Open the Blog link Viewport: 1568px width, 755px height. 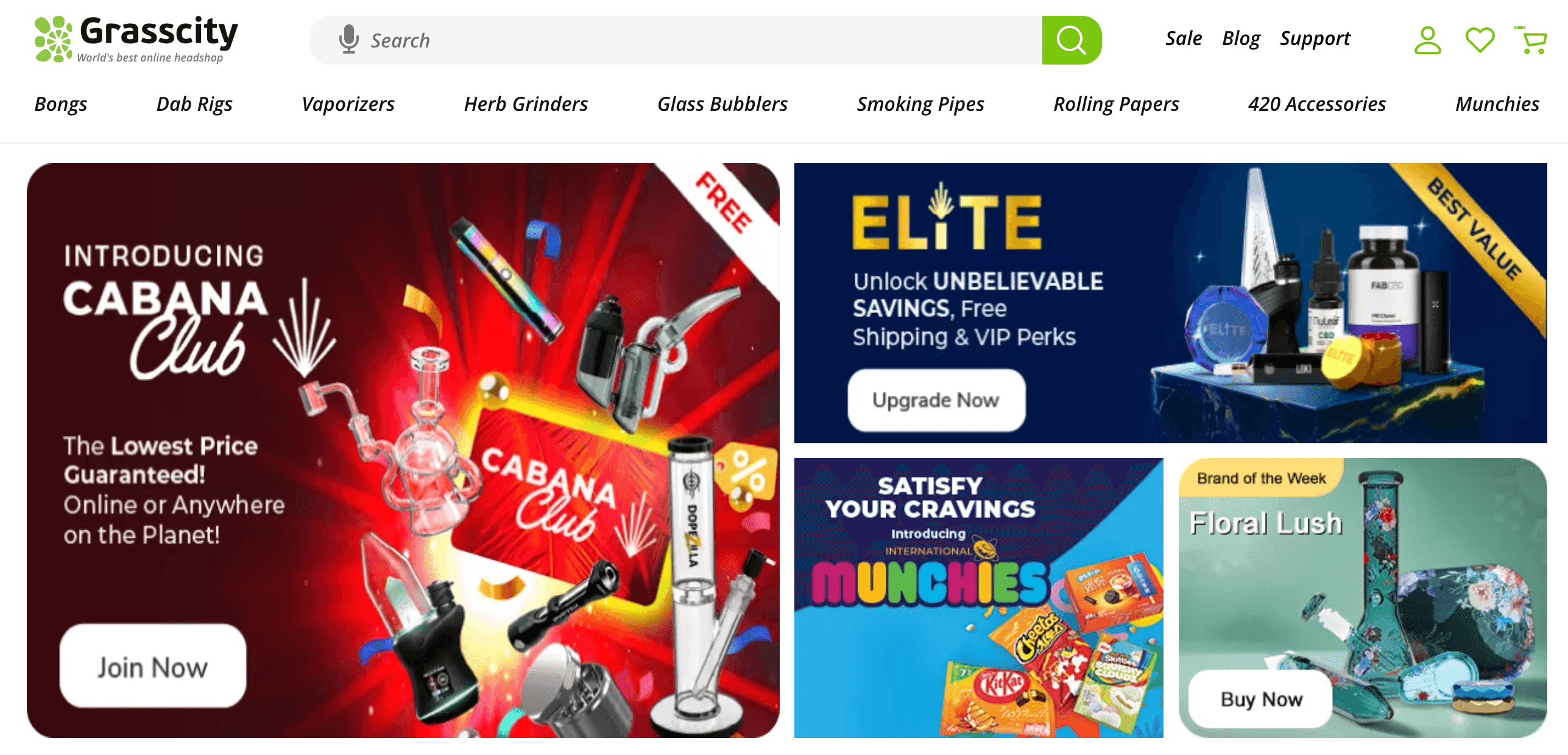coord(1240,38)
